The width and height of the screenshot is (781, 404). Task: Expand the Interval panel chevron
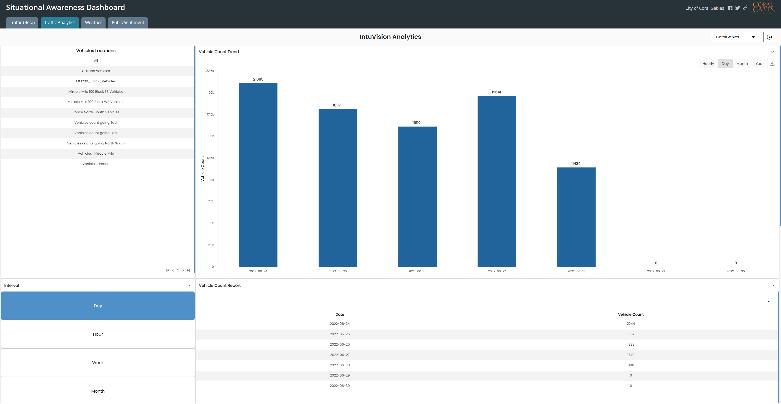(190, 285)
